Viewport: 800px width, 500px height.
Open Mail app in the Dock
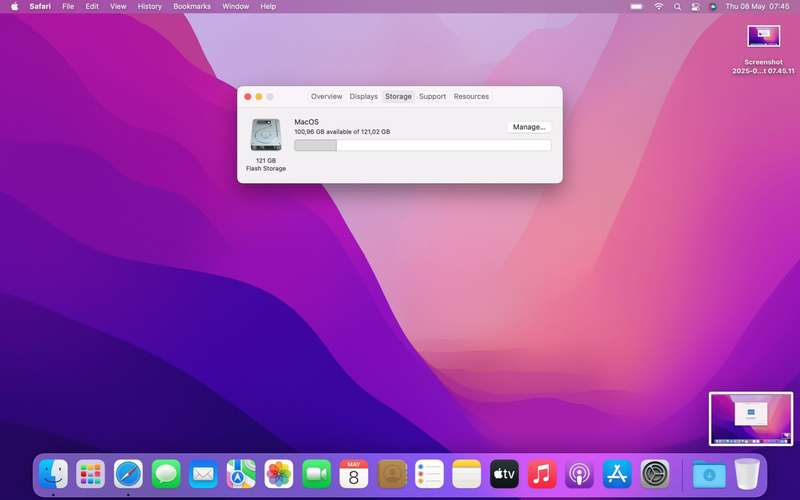click(203, 474)
